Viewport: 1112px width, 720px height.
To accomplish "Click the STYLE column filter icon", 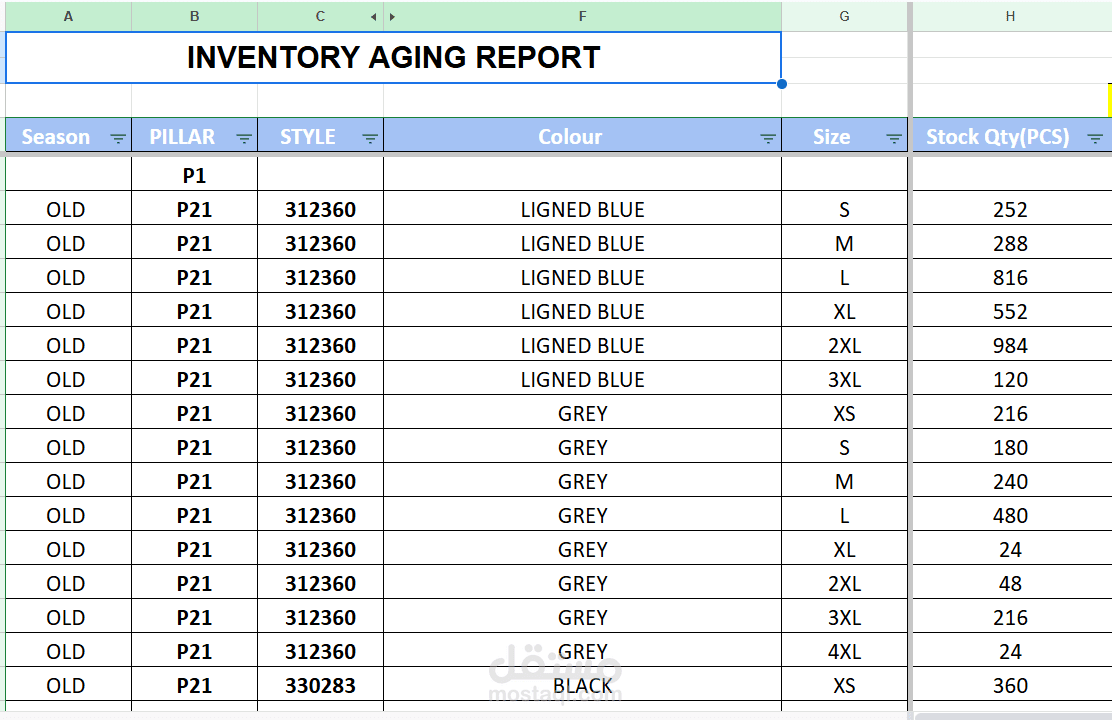I will point(370,138).
